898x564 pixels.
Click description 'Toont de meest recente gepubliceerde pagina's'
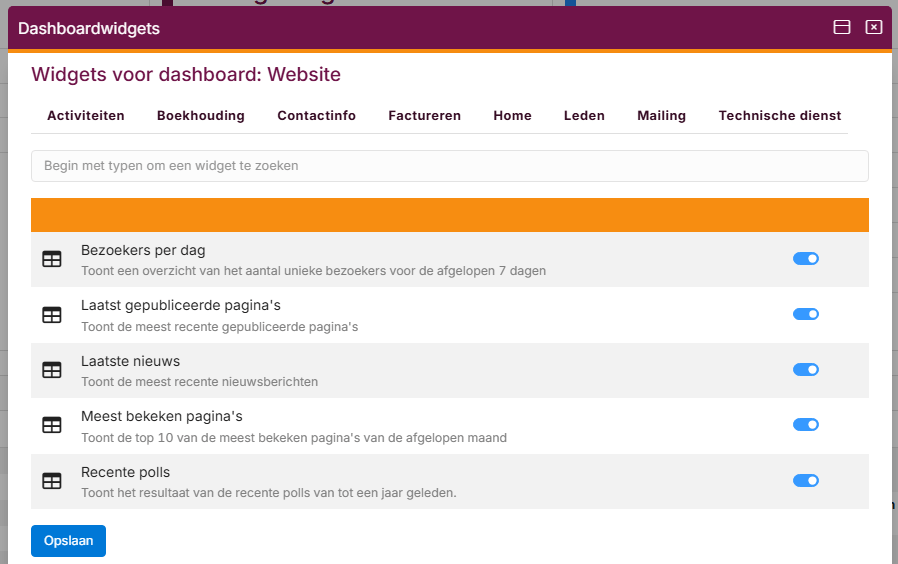point(219,327)
